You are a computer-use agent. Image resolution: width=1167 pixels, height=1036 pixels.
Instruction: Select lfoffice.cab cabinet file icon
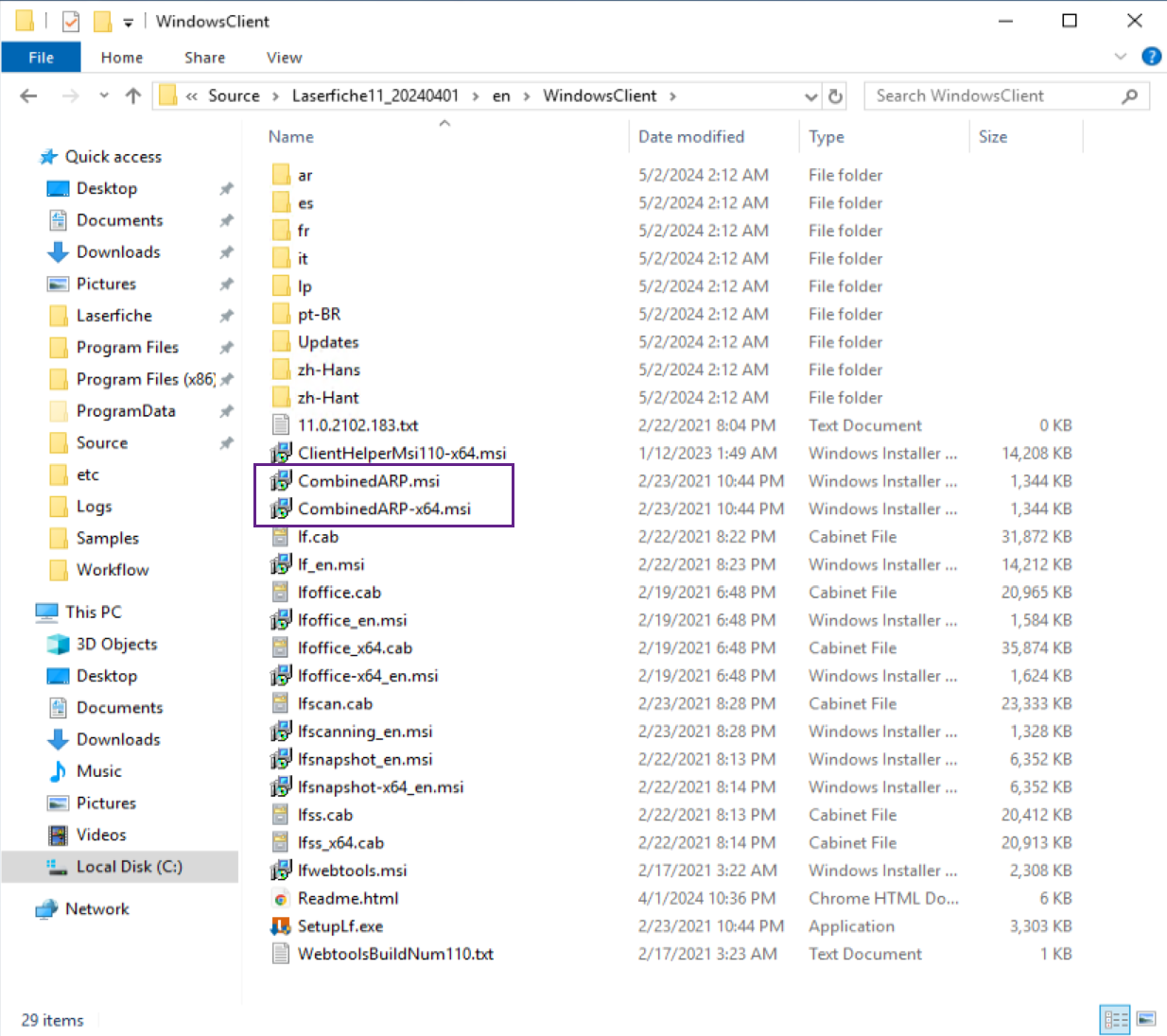[x=281, y=592]
